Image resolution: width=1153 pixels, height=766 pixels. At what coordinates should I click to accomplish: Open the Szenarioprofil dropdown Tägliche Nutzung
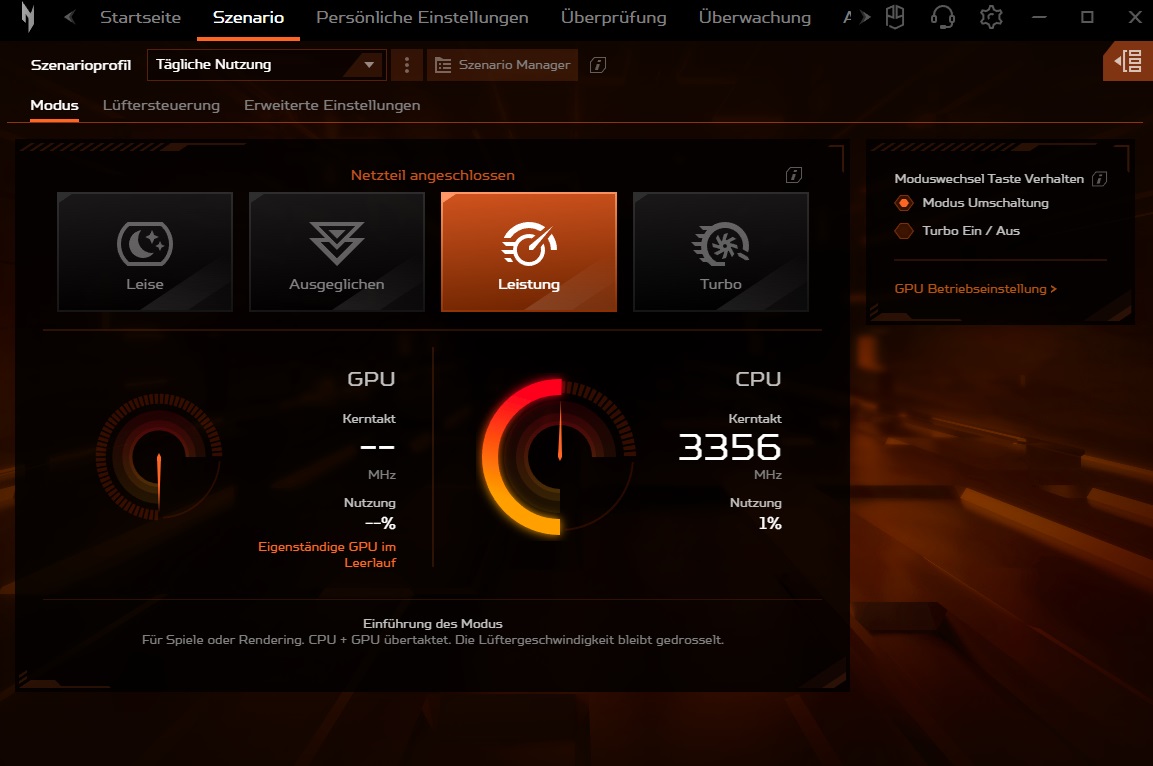266,65
